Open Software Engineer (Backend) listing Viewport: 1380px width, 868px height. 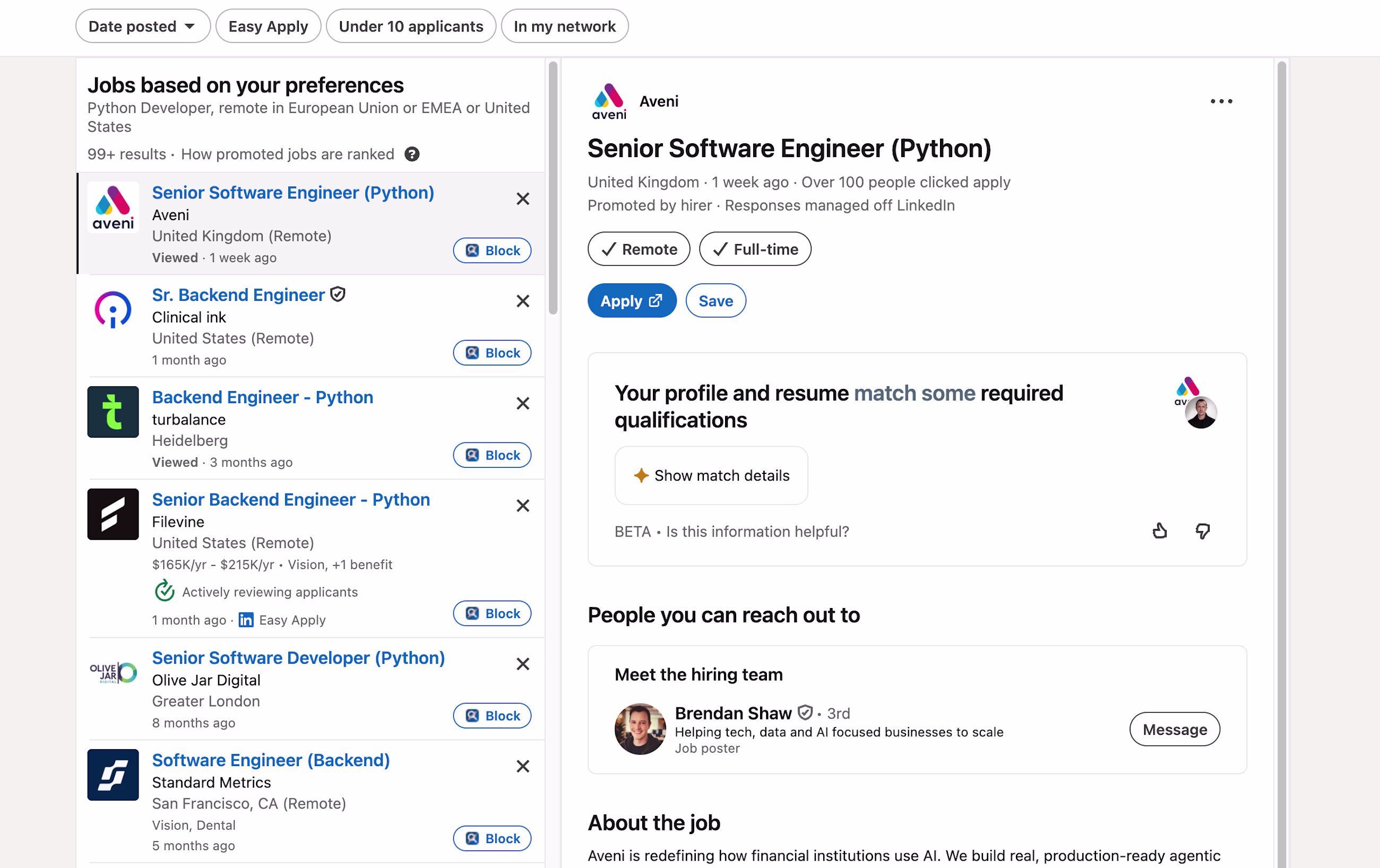tap(271, 760)
